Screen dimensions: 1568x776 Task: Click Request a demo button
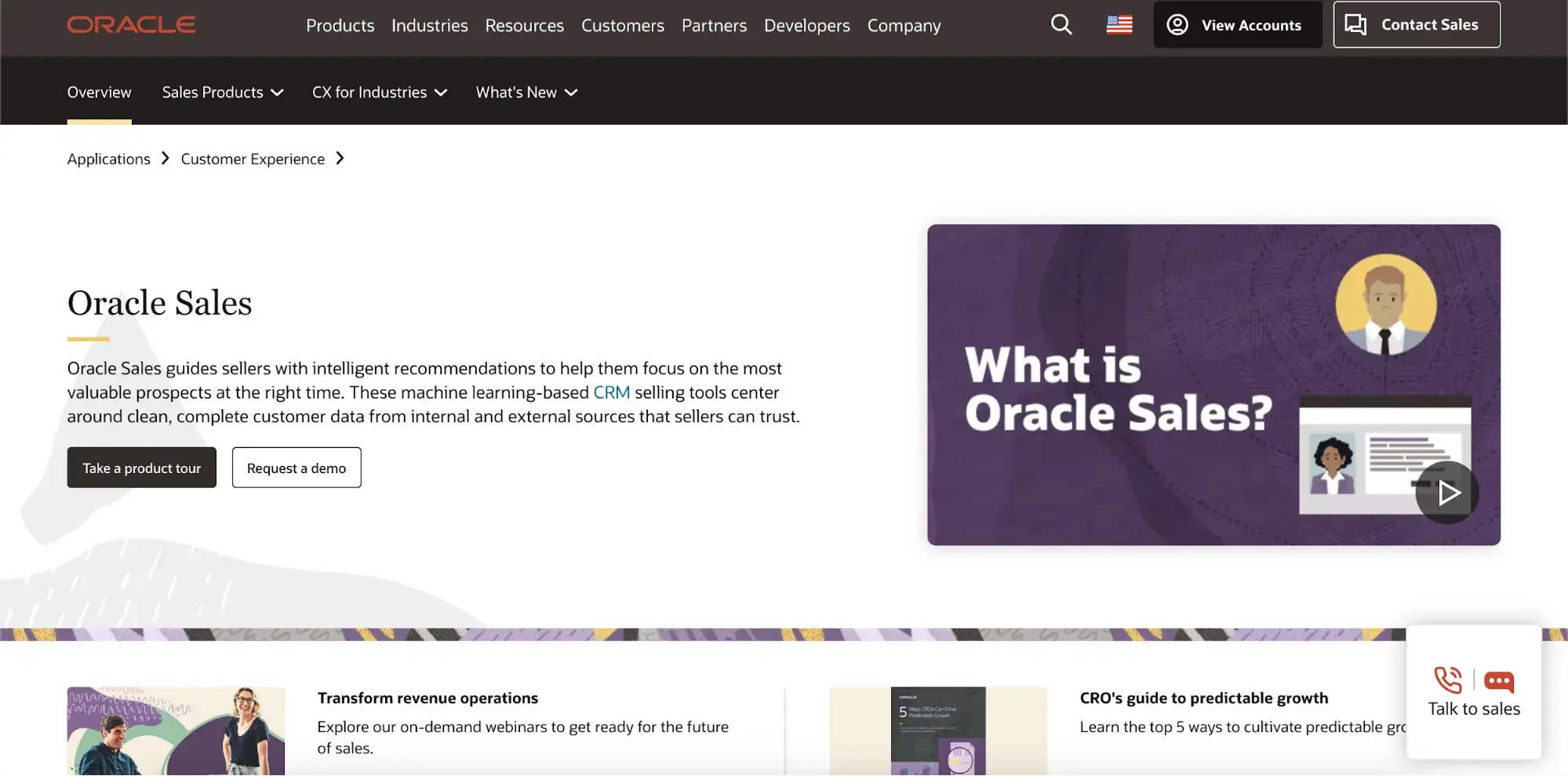pyautogui.click(x=297, y=468)
